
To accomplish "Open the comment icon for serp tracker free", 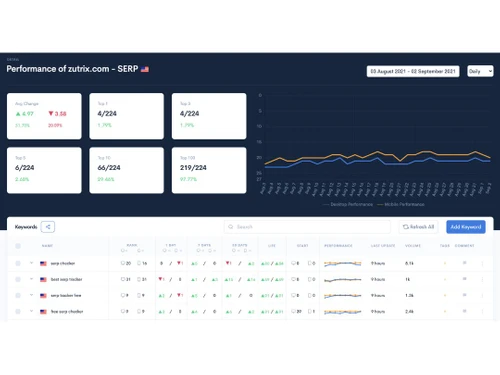I will [464, 295].
